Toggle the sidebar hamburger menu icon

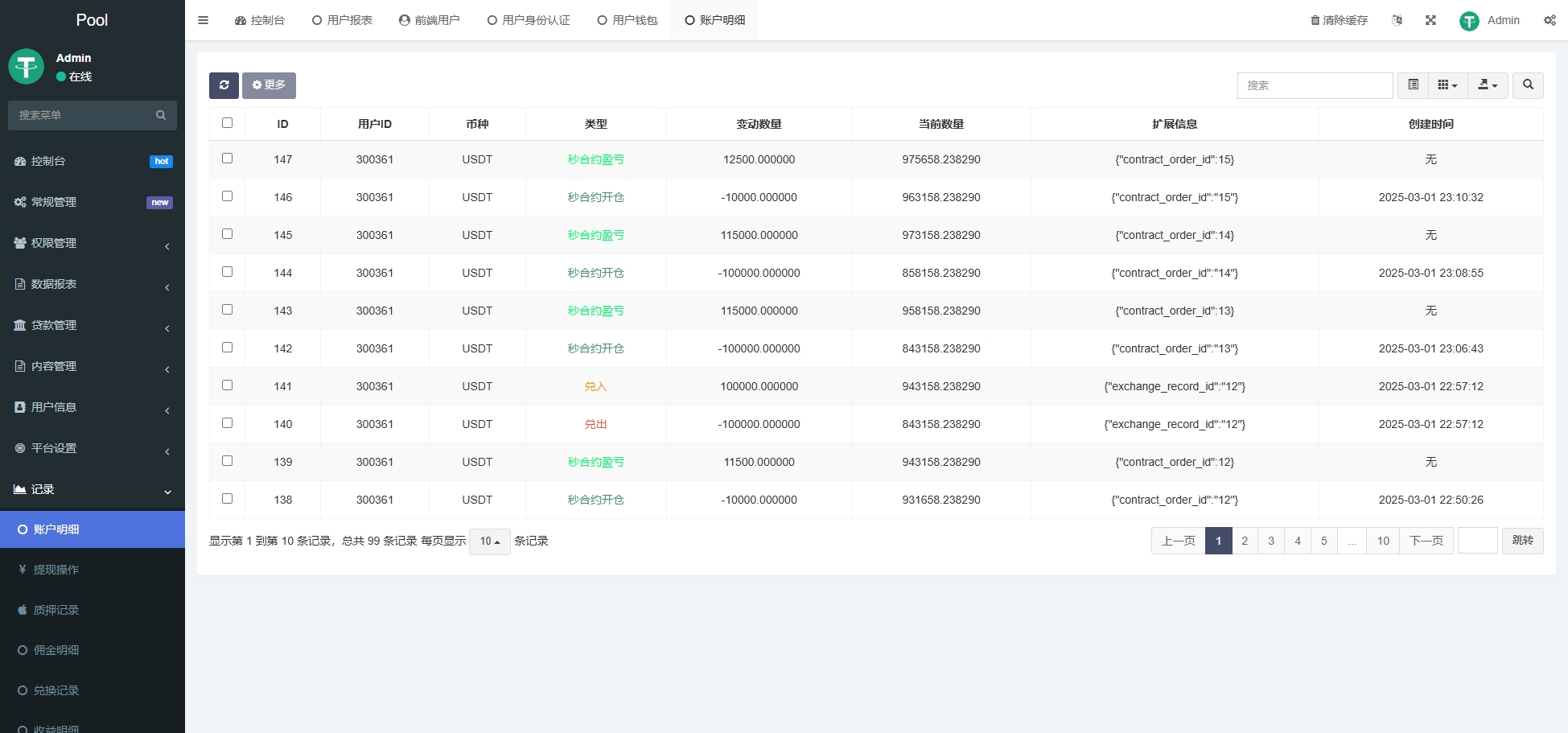point(204,20)
